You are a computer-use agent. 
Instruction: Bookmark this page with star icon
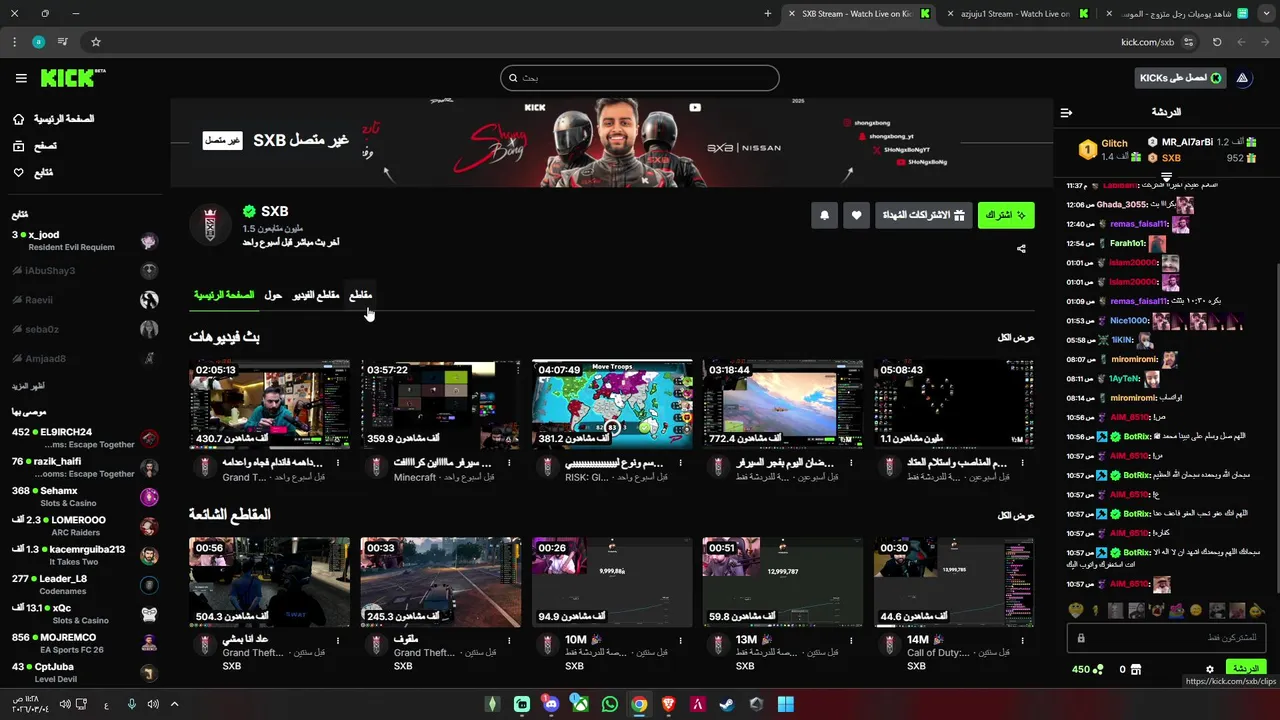coord(96,42)
